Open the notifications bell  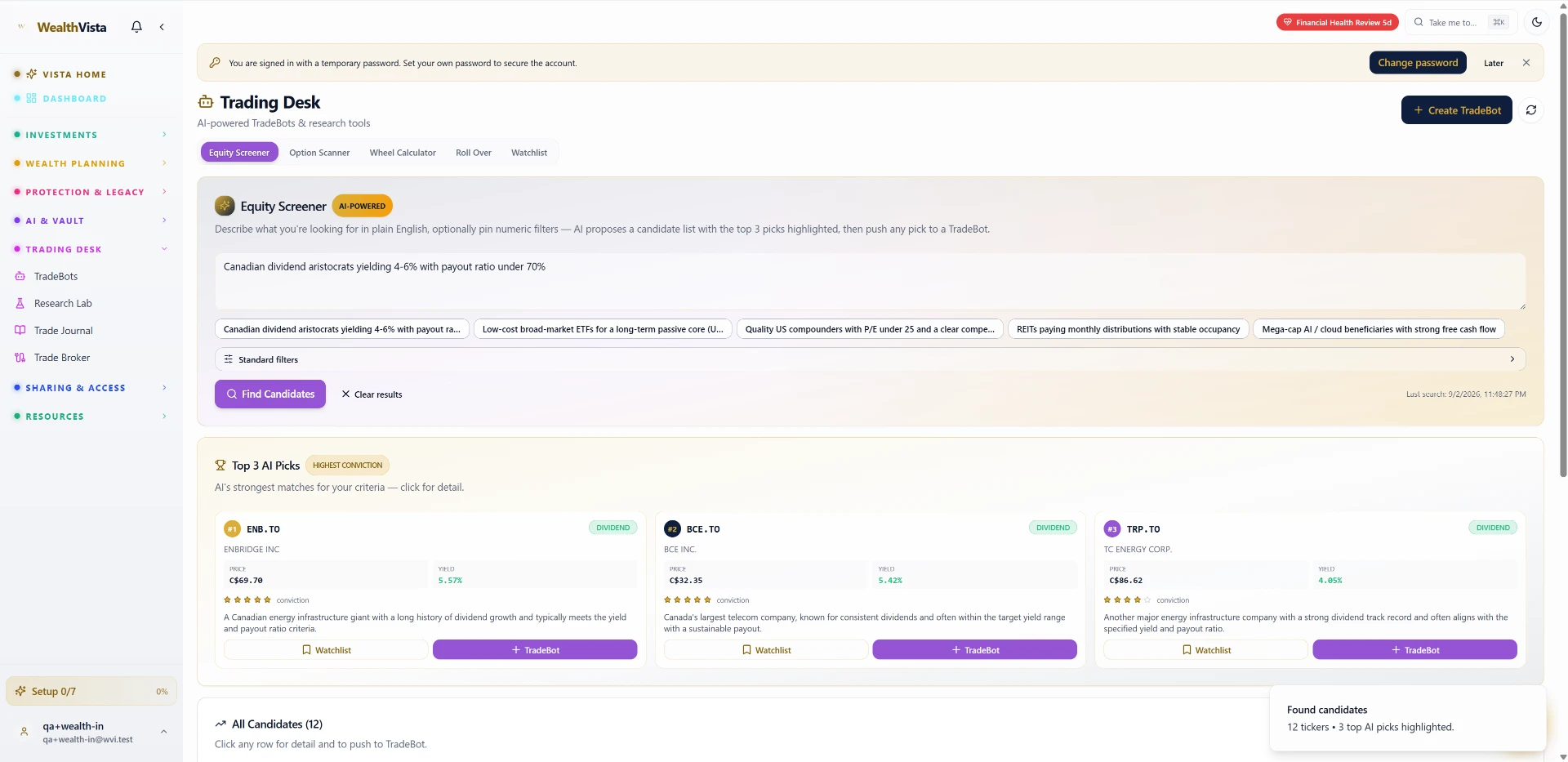tap(136, 27)
